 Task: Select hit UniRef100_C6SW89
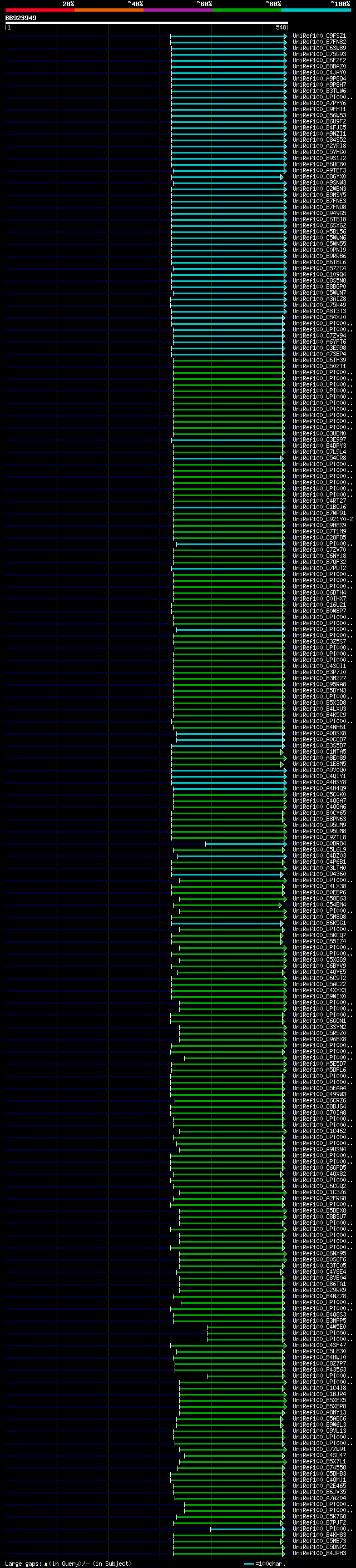(x=319, y=48)
